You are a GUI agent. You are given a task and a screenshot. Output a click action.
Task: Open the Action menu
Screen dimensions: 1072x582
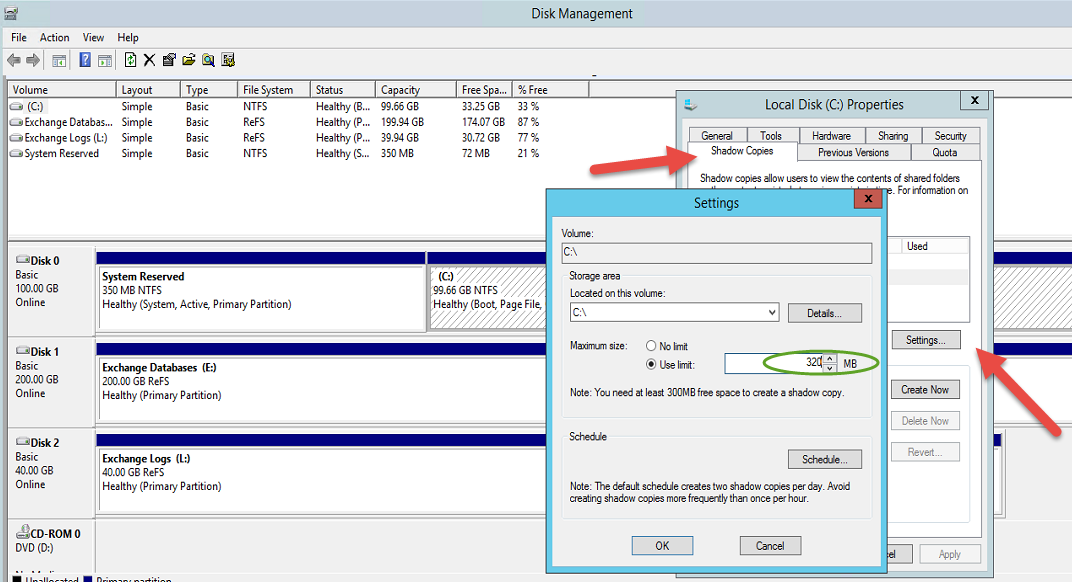click(54, 38)
